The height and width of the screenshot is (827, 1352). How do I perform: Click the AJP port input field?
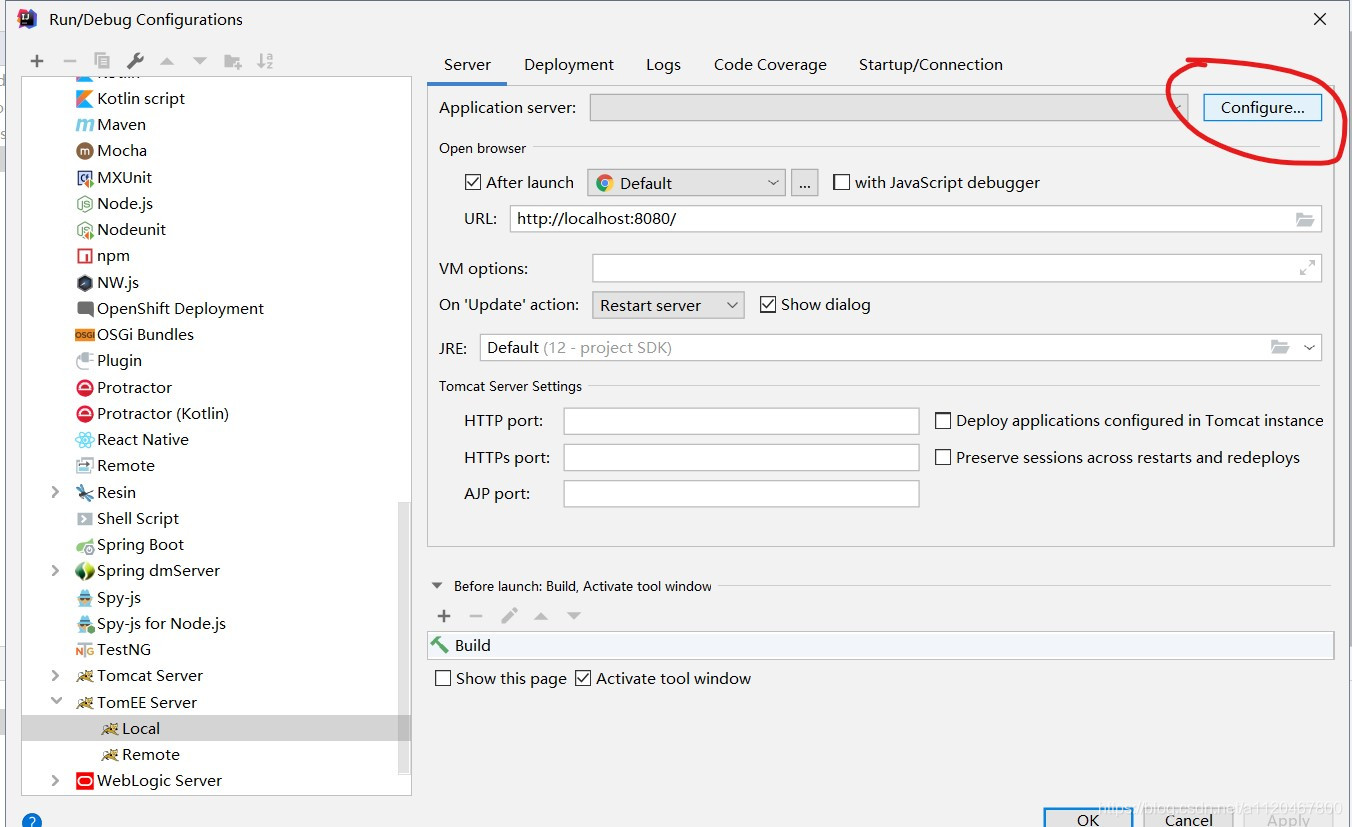coord(741,494)
